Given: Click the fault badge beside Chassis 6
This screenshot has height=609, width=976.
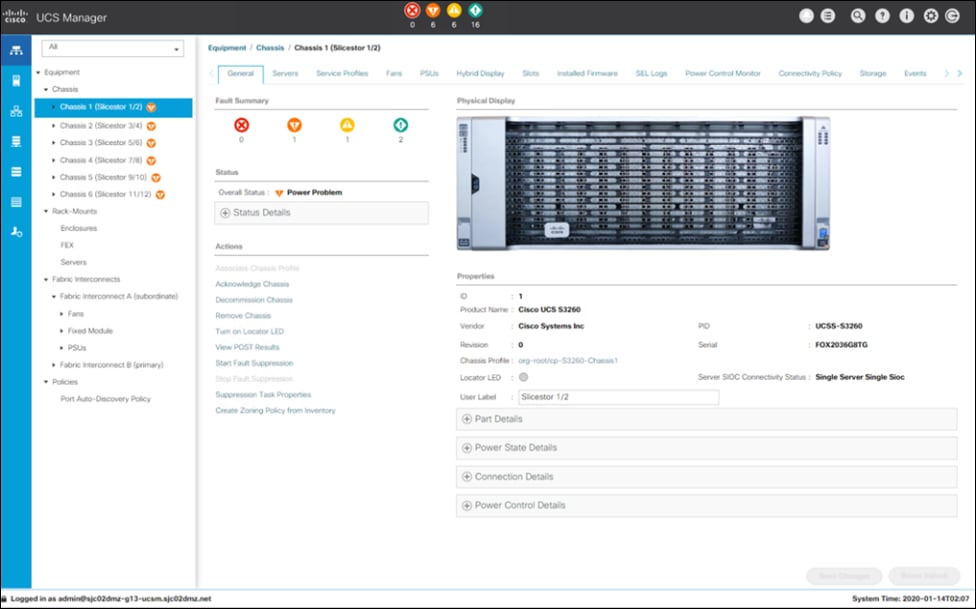Looking at the screenshot, I should coord(160,194).
